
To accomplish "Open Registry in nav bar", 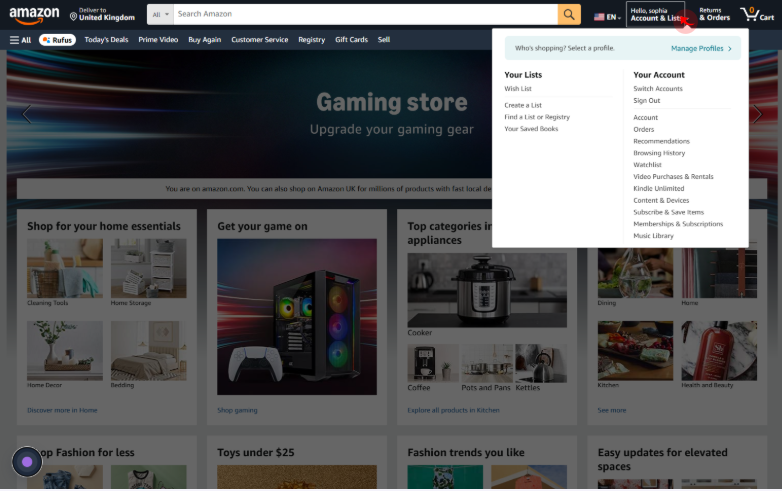I will tap(312, 40).
